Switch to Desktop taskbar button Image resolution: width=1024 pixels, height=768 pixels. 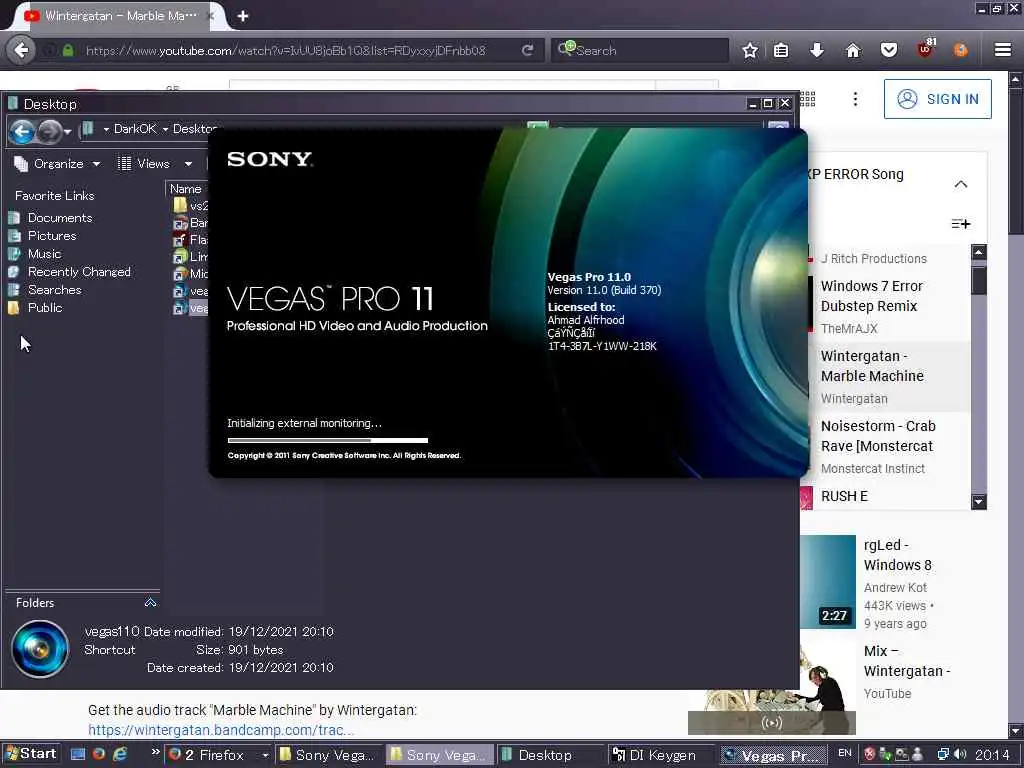[550, 755]
